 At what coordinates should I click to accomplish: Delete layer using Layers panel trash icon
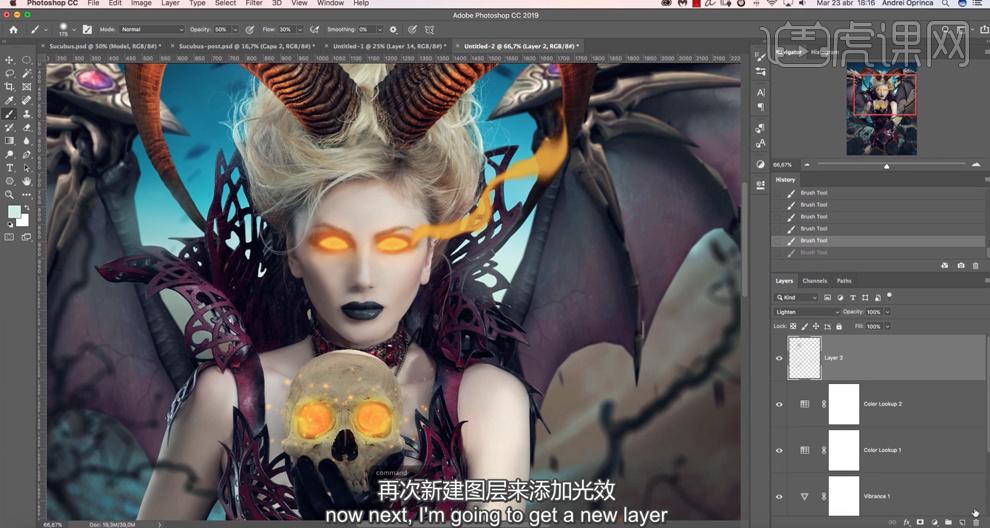pyautogui.click(x=976, y=522)
